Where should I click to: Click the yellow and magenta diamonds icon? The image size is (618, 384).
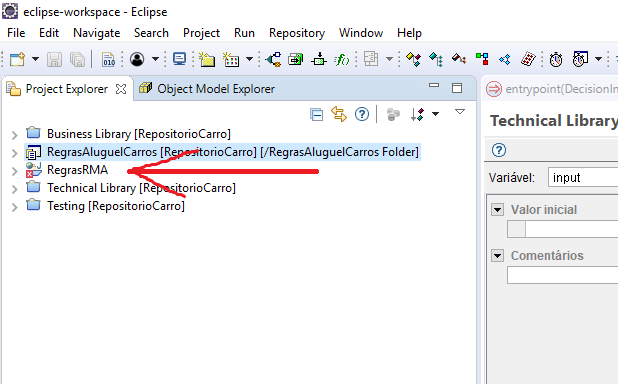[413, 60]
